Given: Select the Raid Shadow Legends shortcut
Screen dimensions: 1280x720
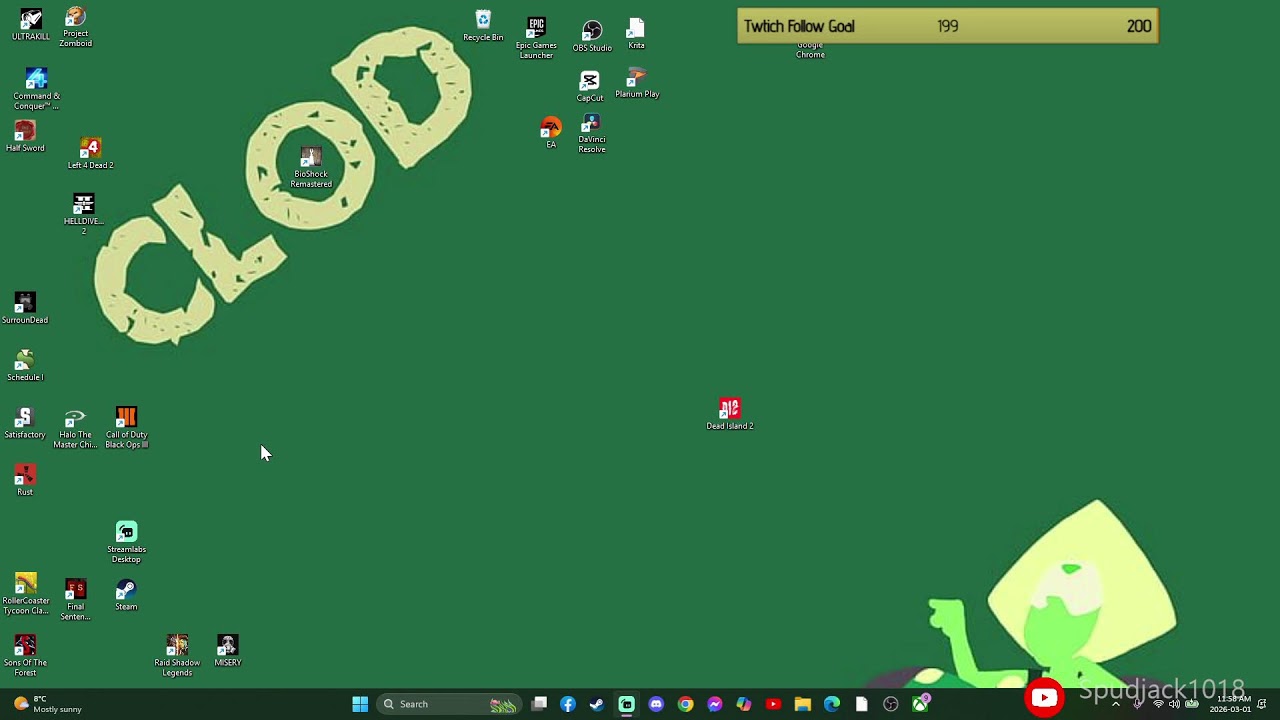Looking at the screenshot, I should tap(177, 656).
